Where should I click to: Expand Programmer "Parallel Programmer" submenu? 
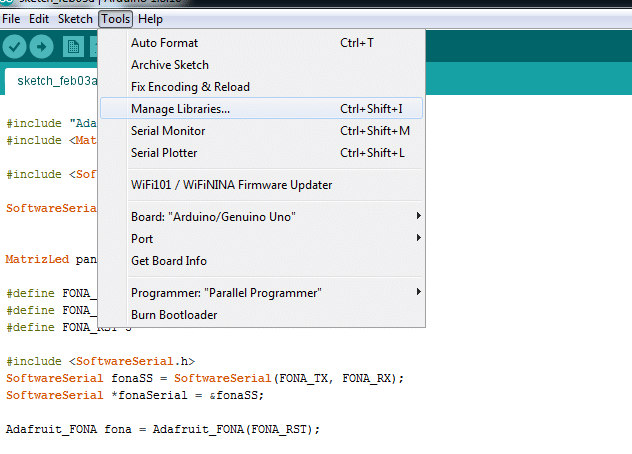coord(226,293)
